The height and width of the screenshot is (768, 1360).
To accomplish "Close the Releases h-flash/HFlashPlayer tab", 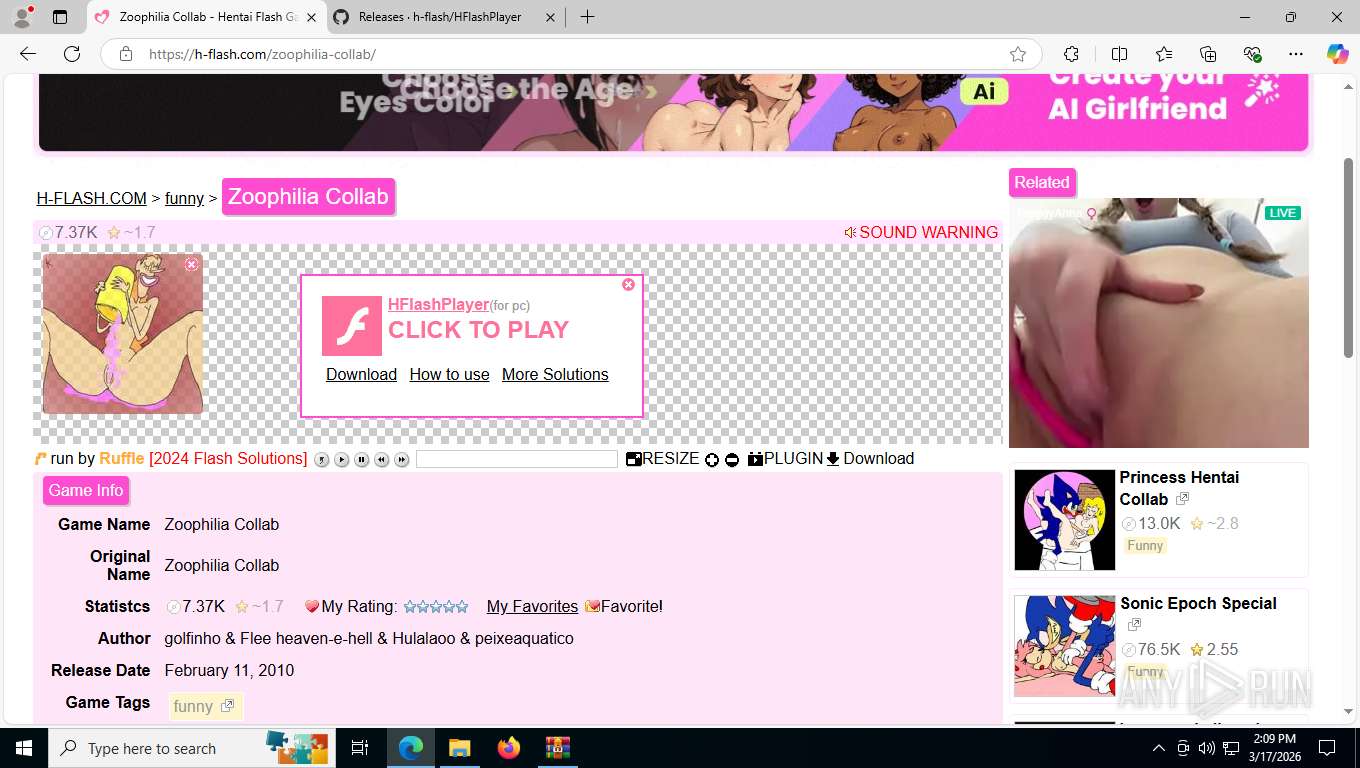I will pyautogui.click(x=549, y=17).
